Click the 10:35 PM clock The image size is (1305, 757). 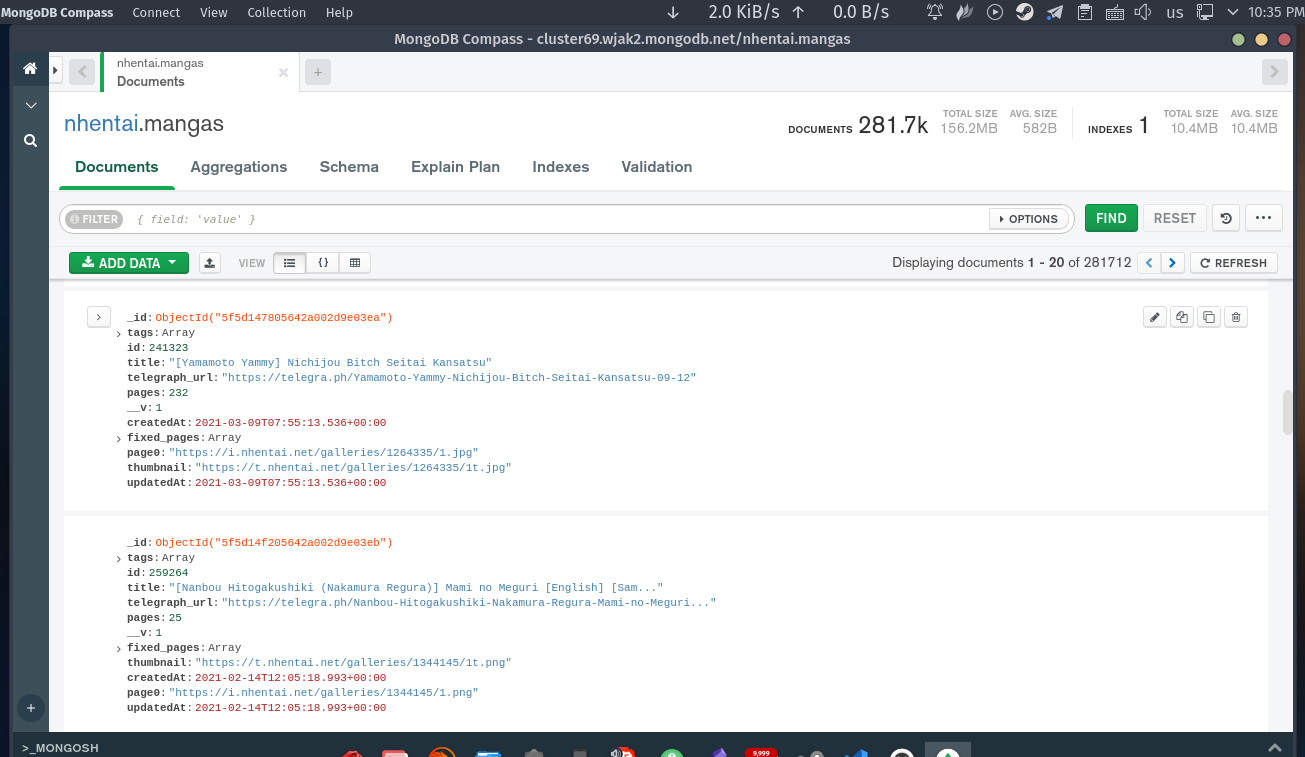tap(1275, 12)
